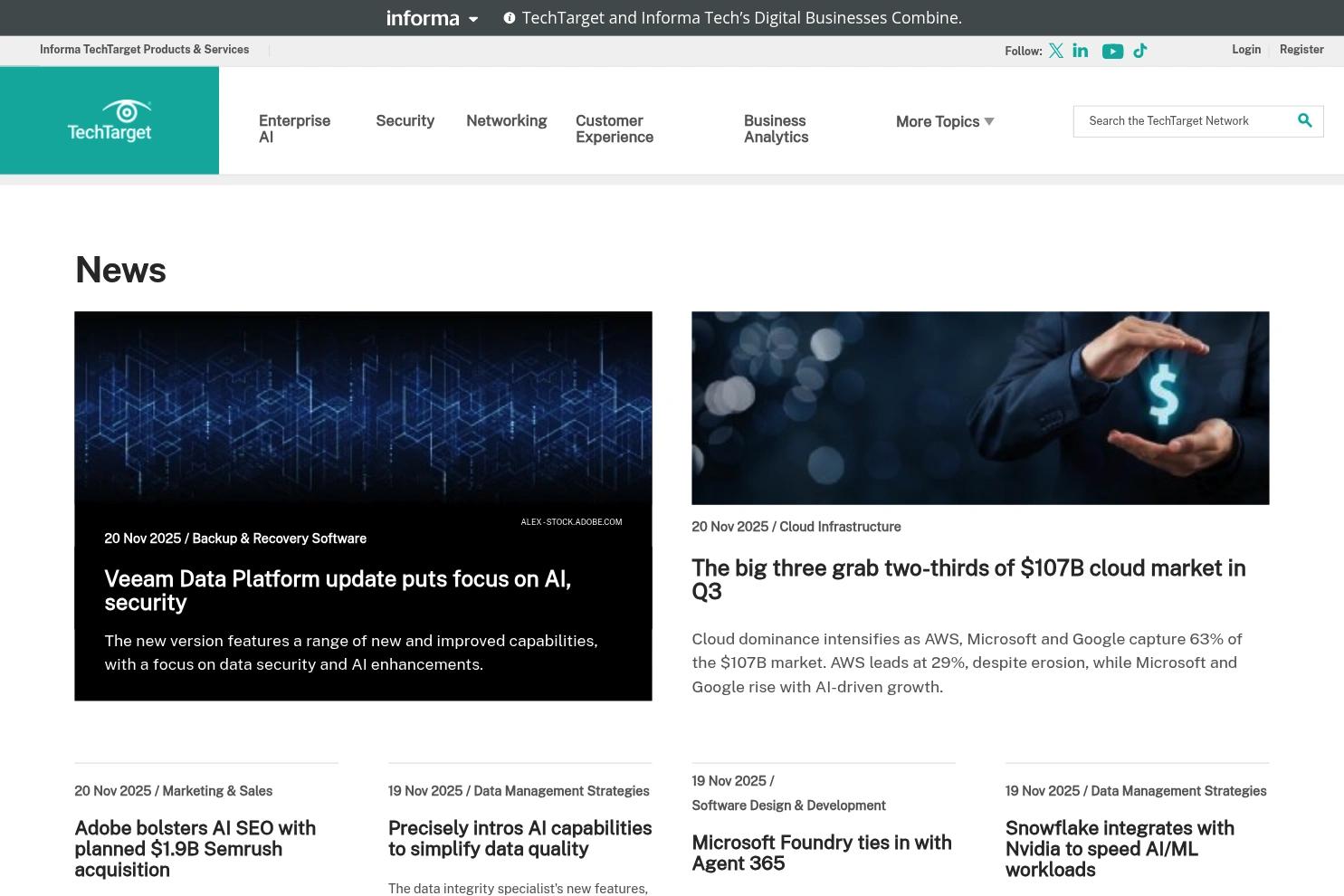Open Data Management Strategies above the Precisely article

tap(561, 791)
